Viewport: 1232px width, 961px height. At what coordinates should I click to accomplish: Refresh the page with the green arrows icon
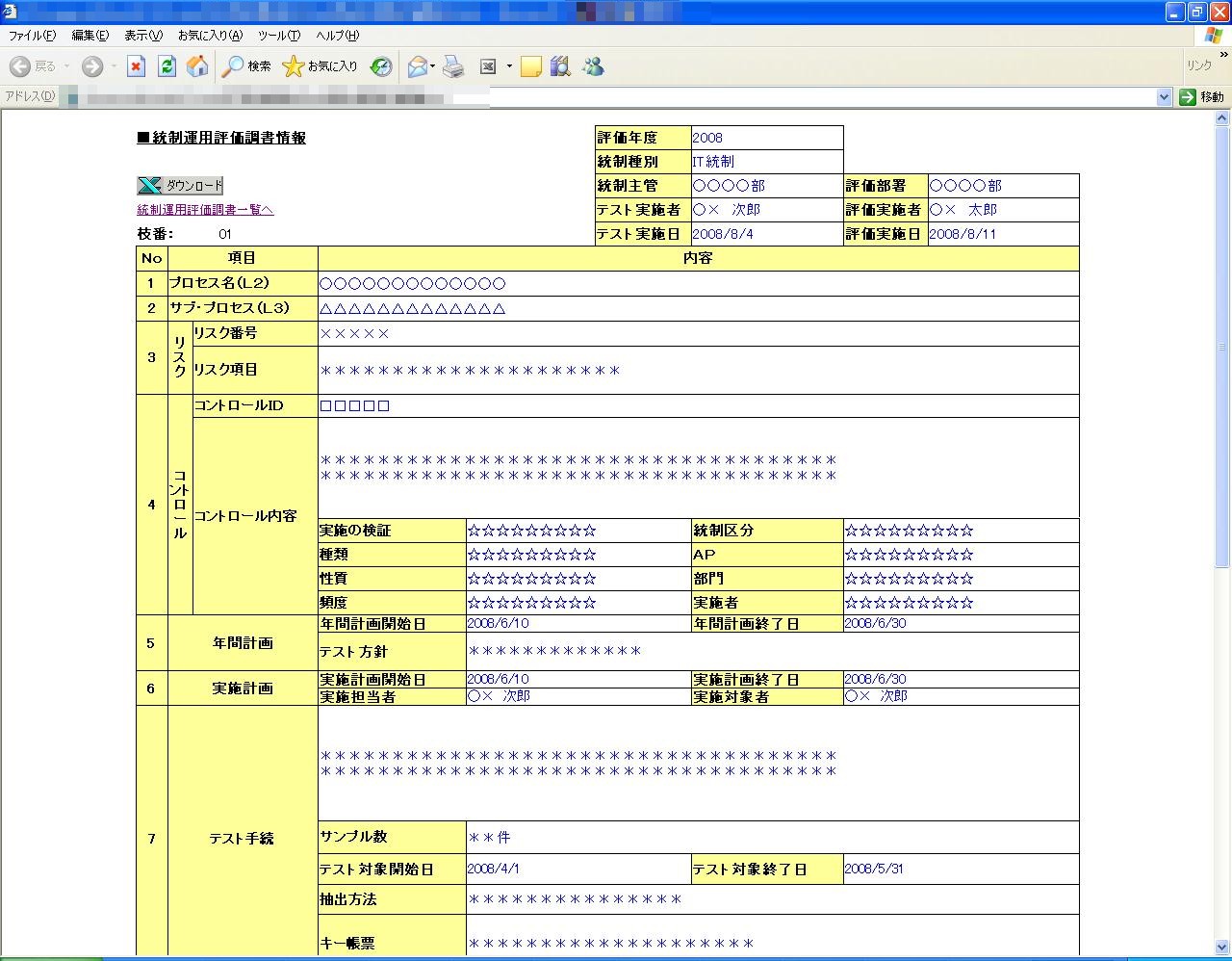pos(167,66)
